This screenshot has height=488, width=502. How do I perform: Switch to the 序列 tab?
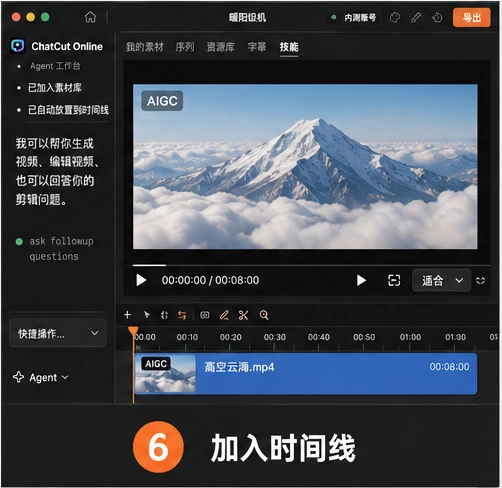[x=185, y=47]
